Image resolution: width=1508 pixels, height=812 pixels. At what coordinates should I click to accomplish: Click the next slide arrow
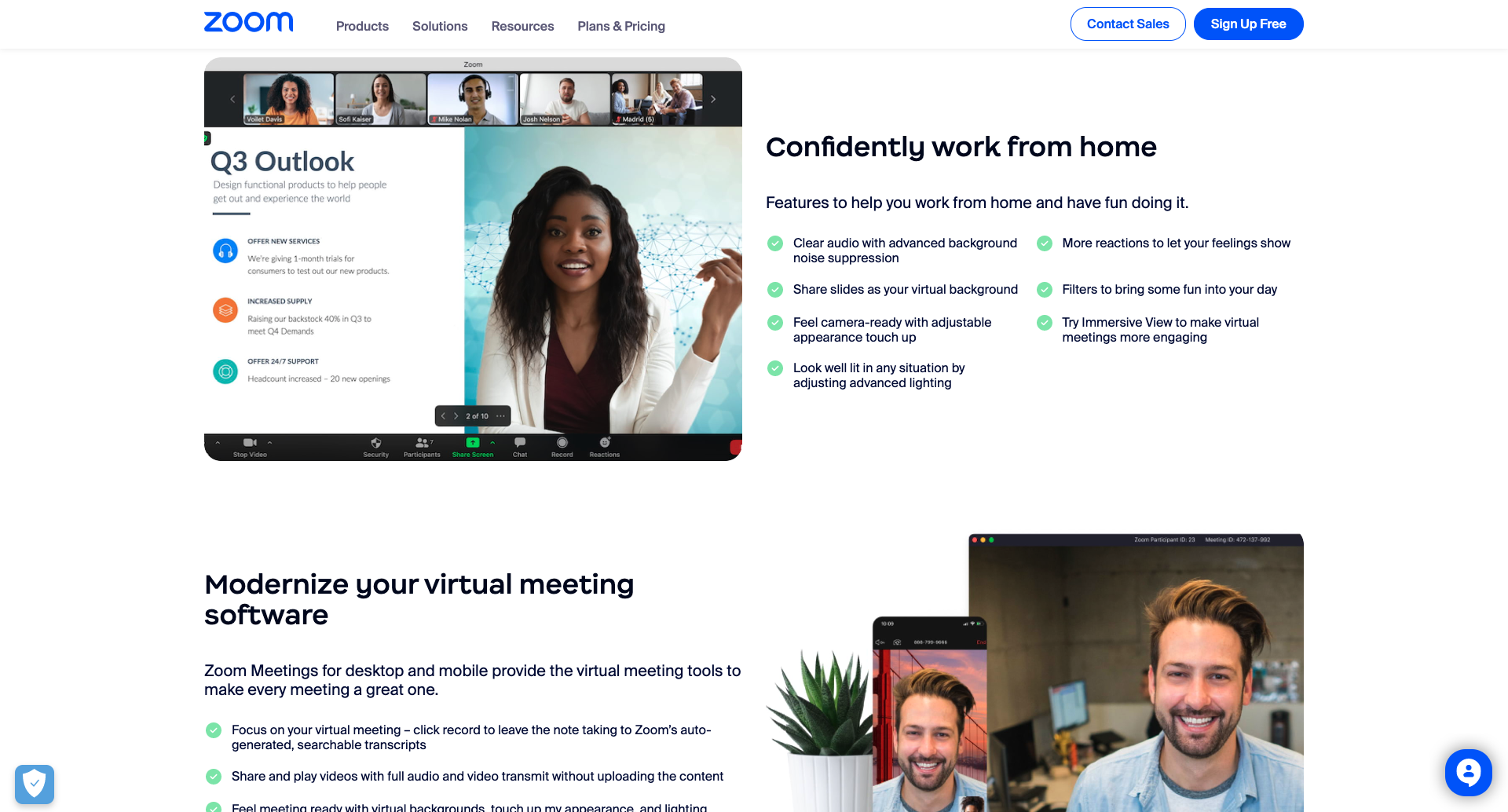pos(456,416)
